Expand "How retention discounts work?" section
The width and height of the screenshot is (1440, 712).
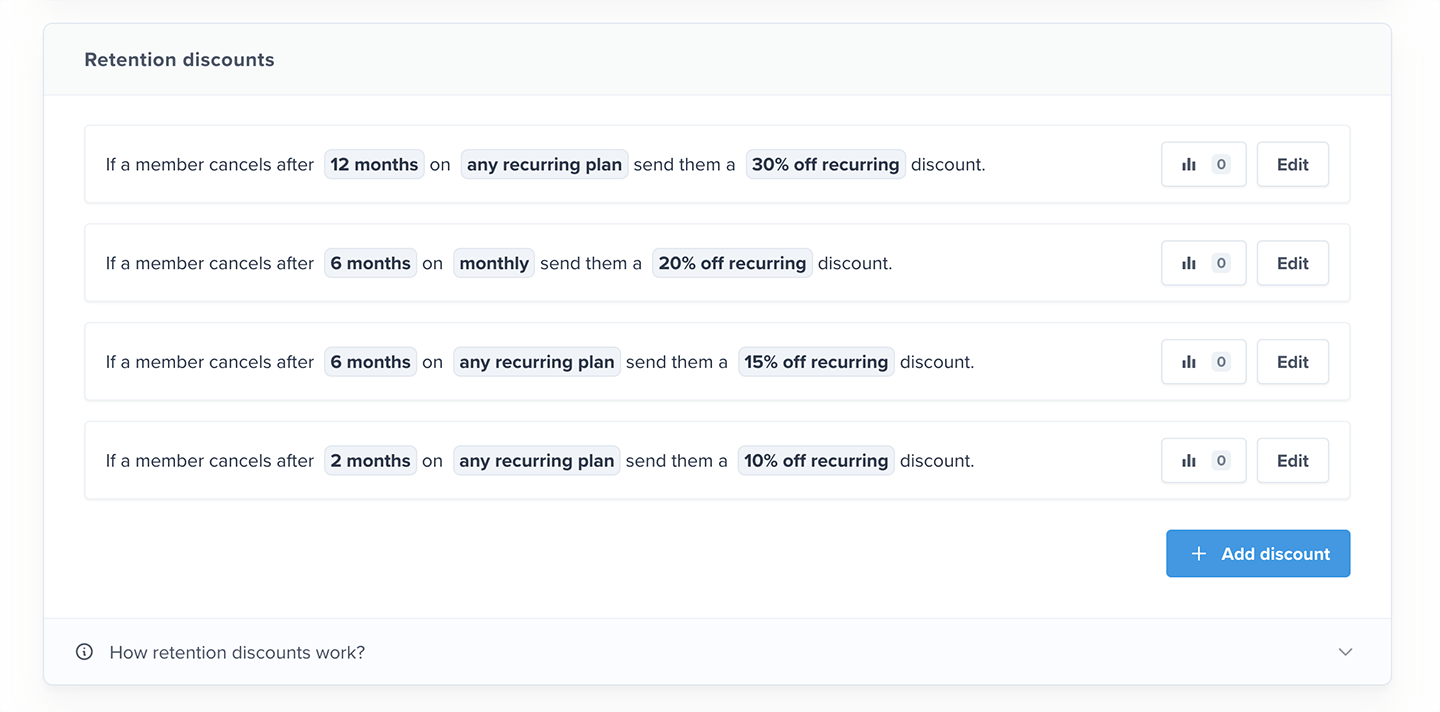(237, 652)
